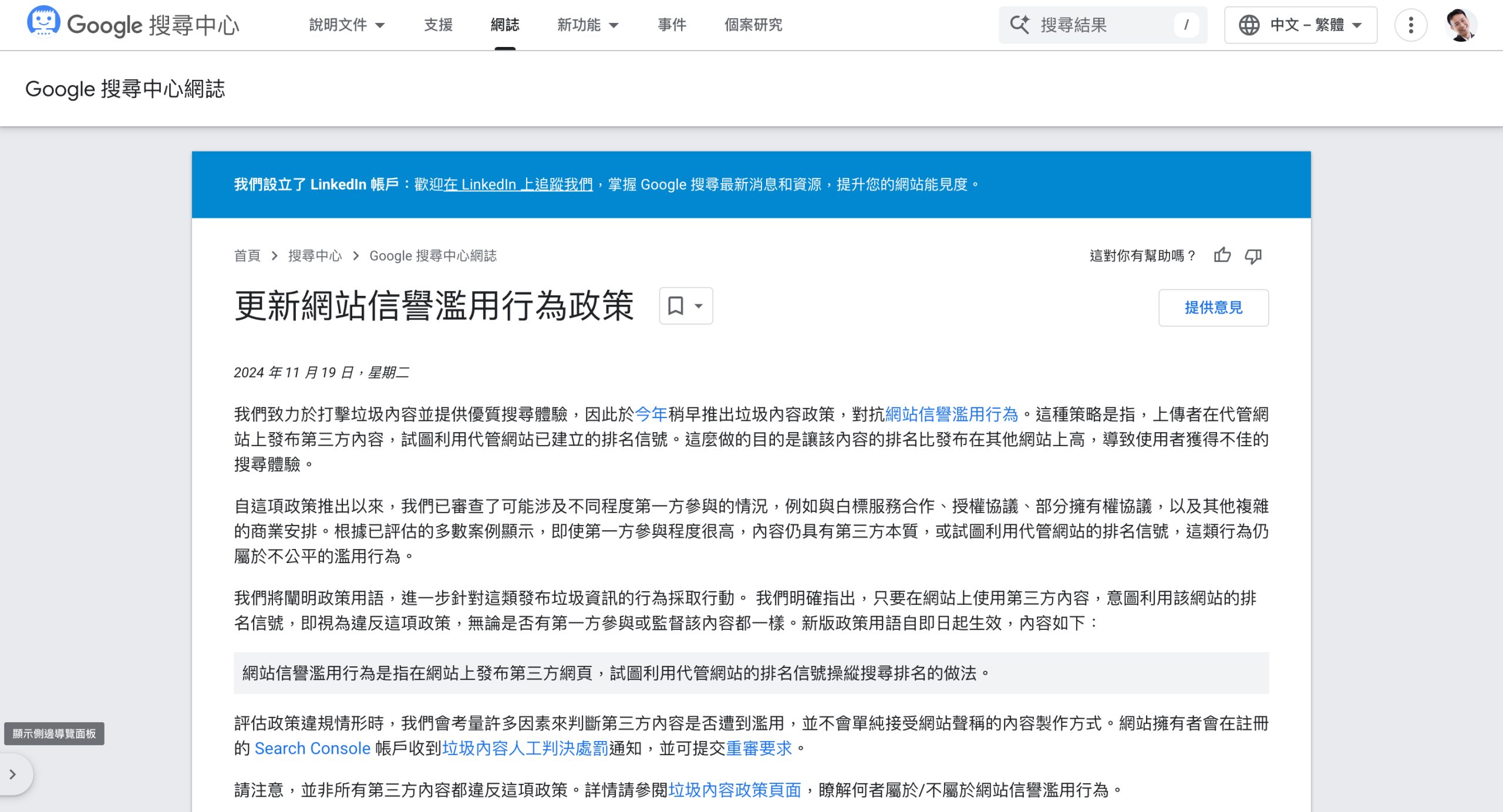Click the user profile avatar
1503x812 pixels.
coord(1461,25)
